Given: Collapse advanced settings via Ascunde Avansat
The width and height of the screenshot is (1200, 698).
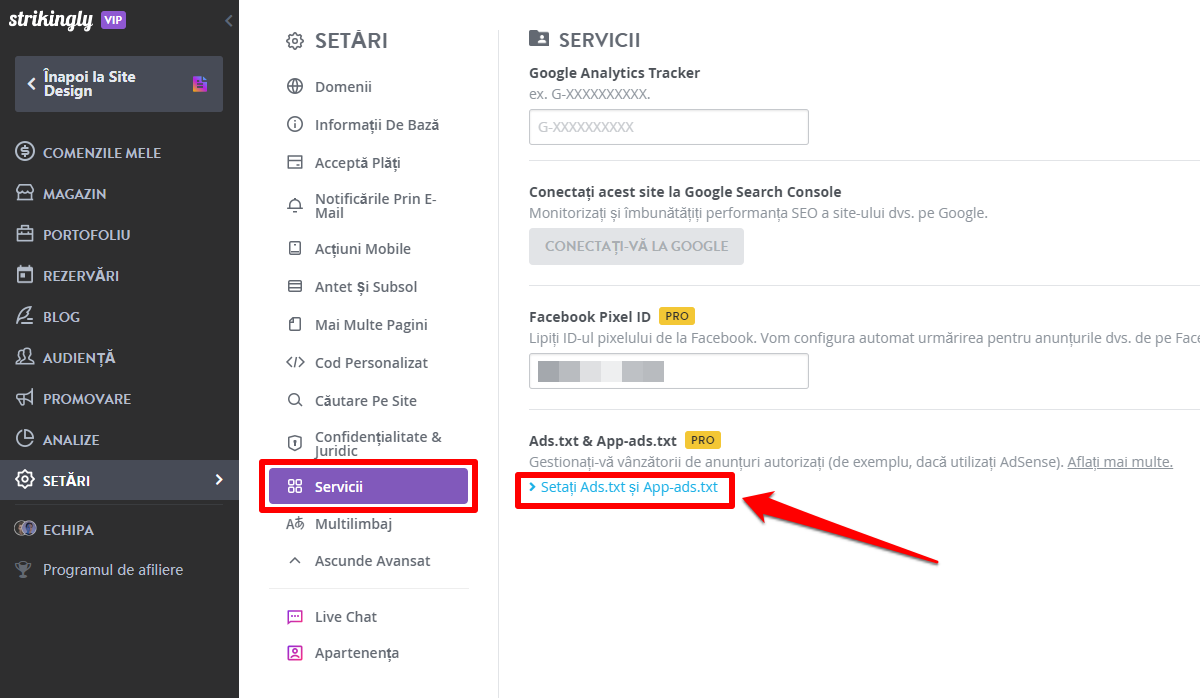Looking at the screenshot, I should pyautogui.click(x=359, y=561).
